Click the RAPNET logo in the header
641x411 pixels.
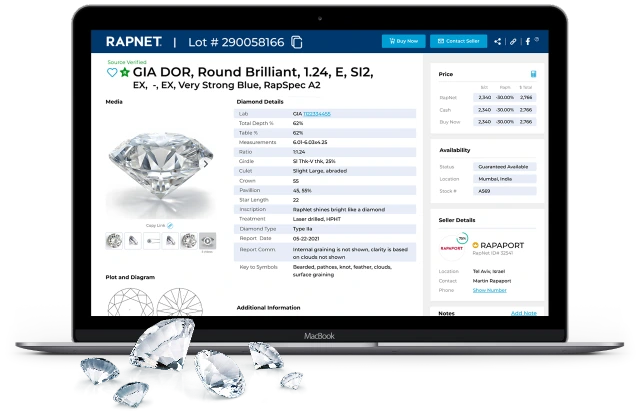pyautogui.click(x=134, y=42)
